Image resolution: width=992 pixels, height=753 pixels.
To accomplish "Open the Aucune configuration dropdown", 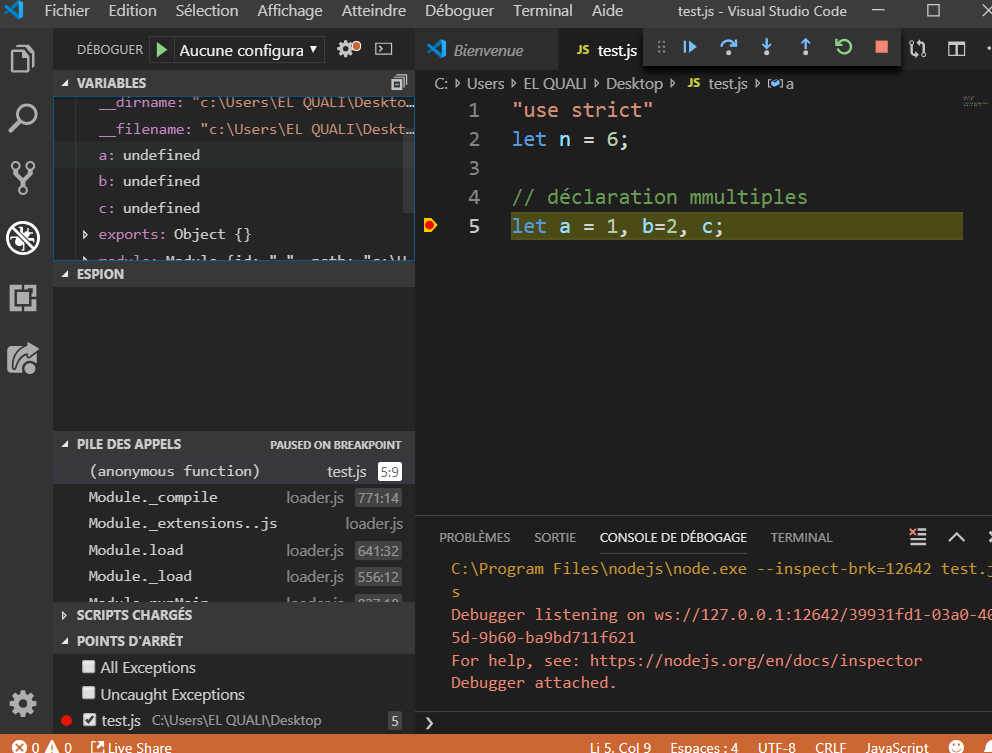I will pyautogui.click(x=248, y=51).
